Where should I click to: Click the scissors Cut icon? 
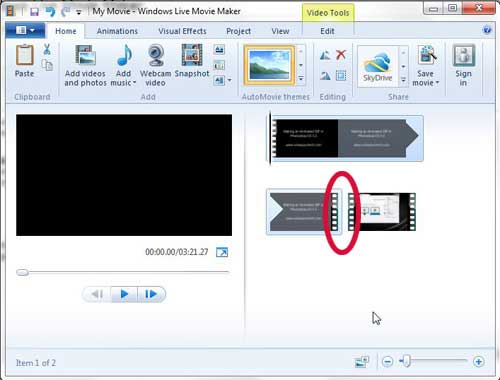coord(47,49)
